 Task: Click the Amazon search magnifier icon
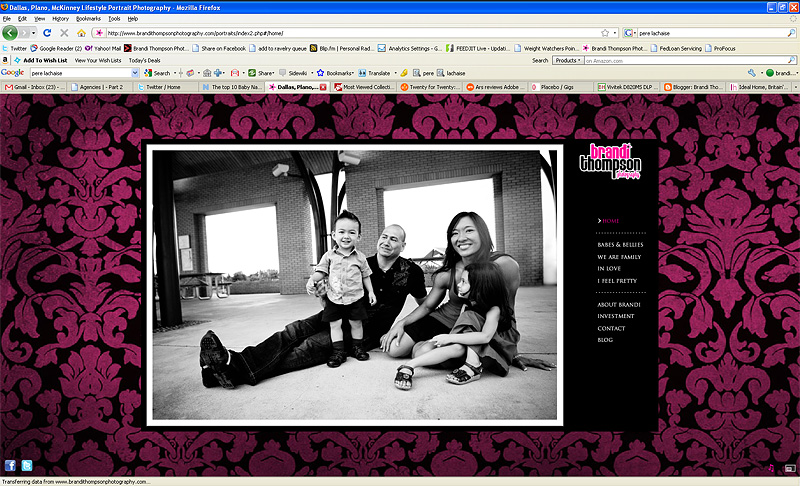click(791, 60)
